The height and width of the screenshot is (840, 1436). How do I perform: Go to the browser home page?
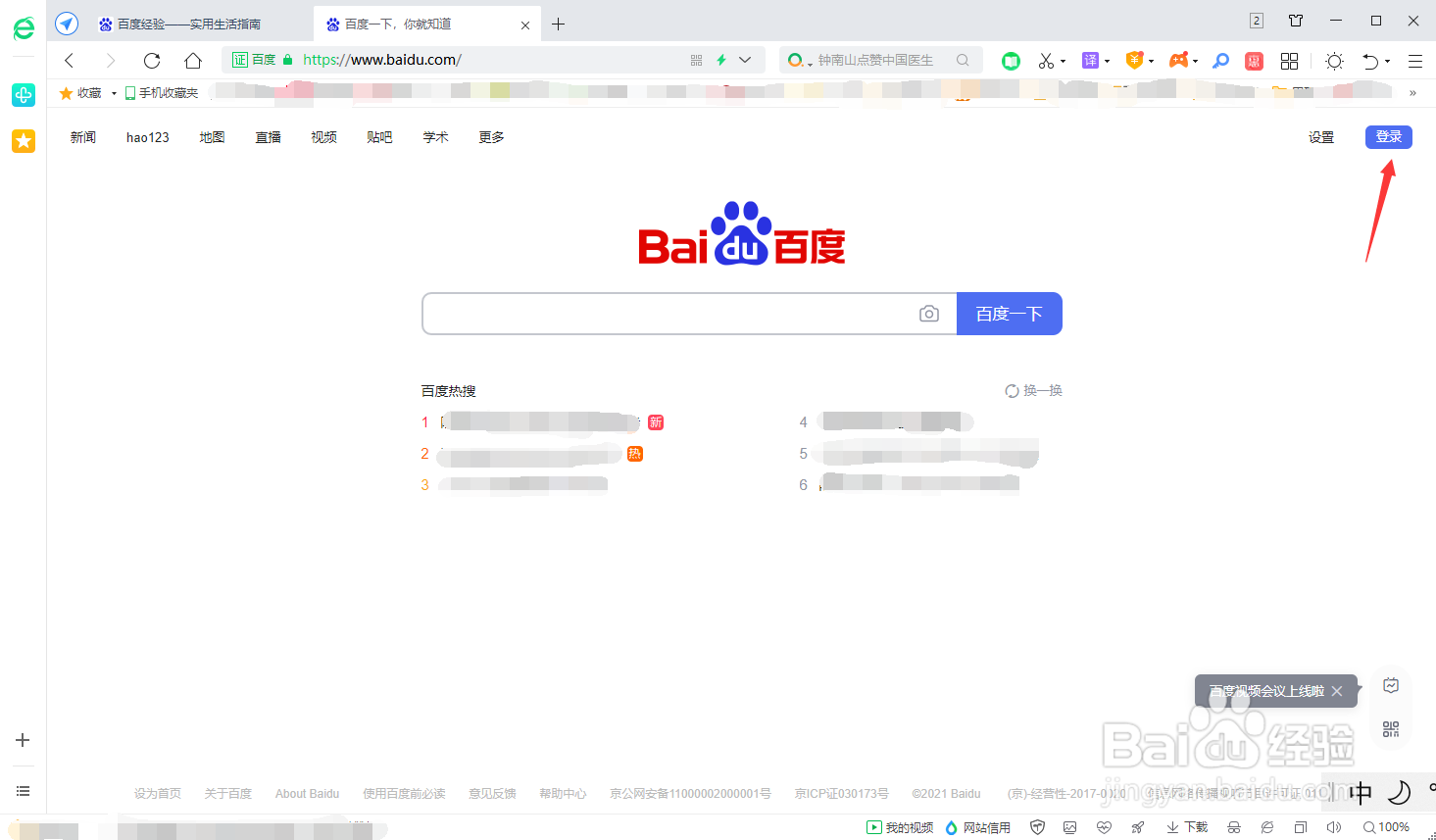[193, 61]
